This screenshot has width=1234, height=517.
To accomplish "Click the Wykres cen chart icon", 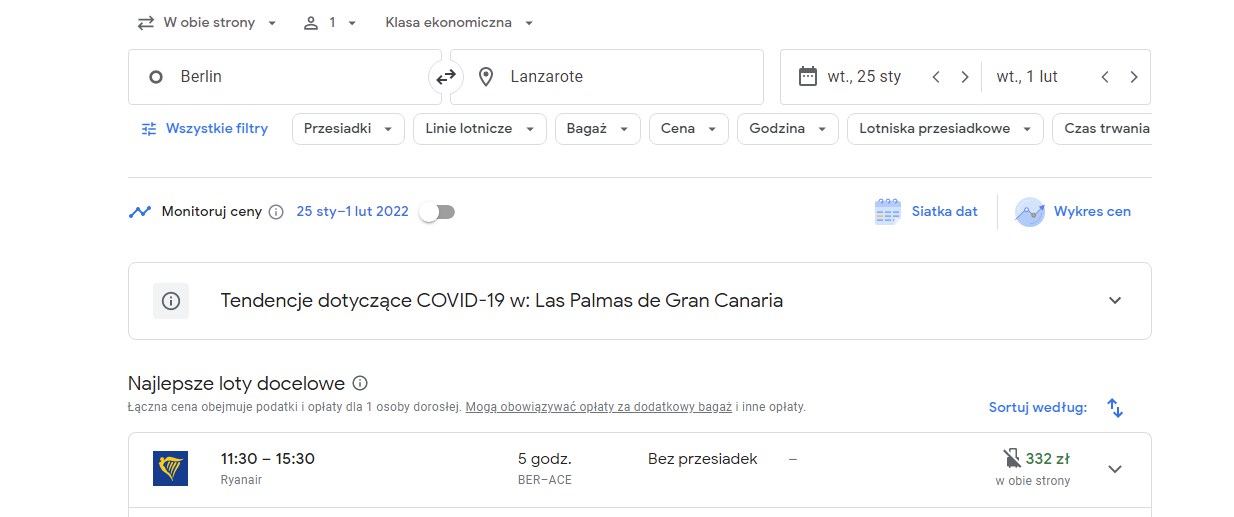I will (x=1030, y=212).
